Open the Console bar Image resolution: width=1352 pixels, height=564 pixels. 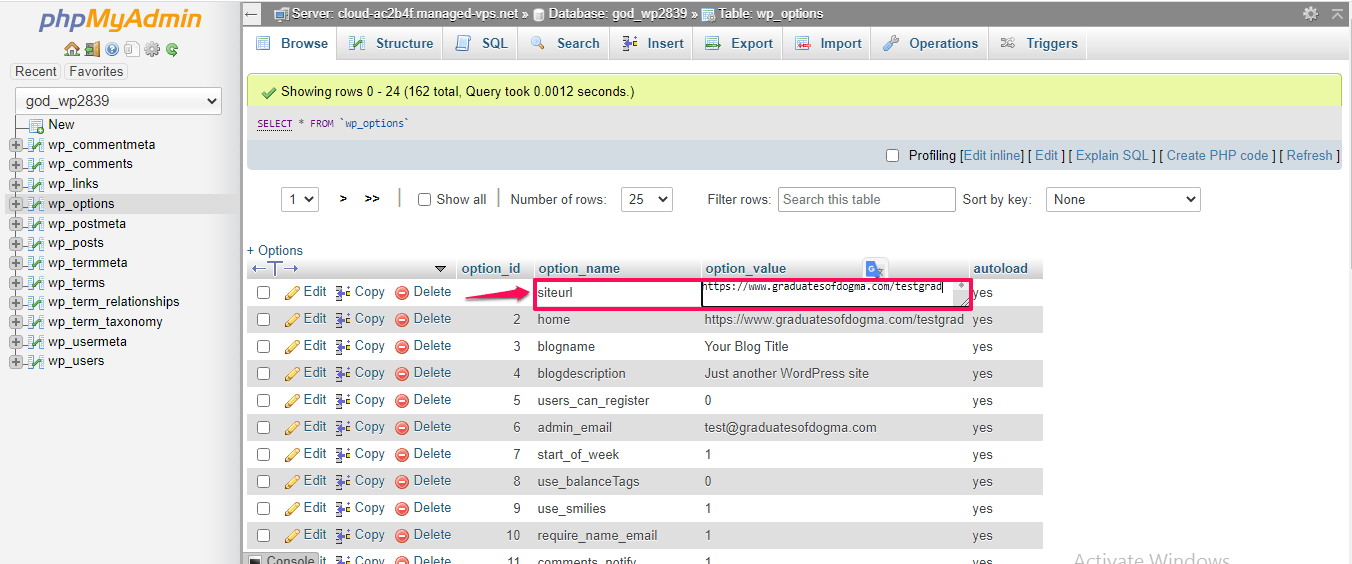click(x=283, y=559)
